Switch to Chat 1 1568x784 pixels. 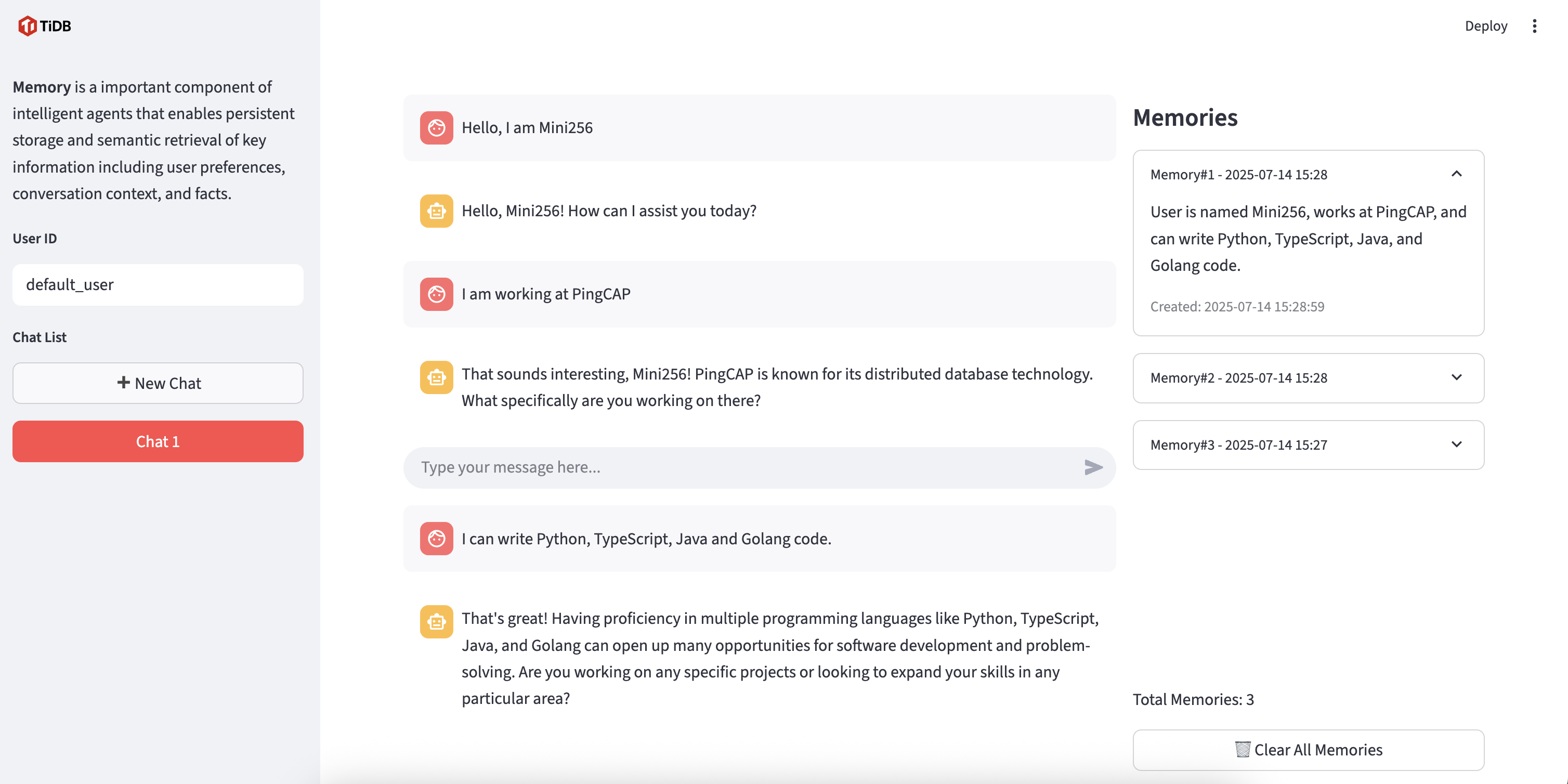pyautogui.click(x=158, y=441)
